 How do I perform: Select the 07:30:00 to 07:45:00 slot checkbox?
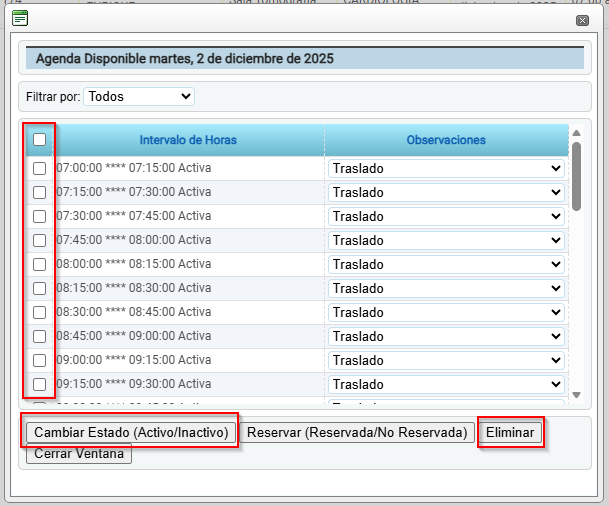[39, 216]
